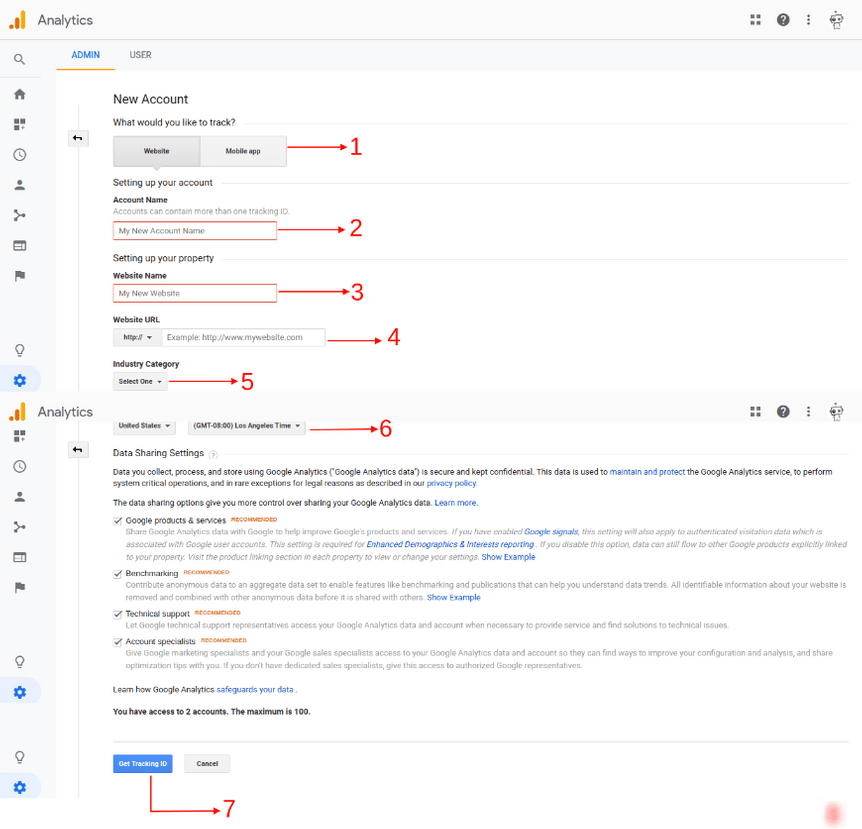Open the Home icon in the sidebar
This screenshot has height=829, width=862.
coord(19,94)
